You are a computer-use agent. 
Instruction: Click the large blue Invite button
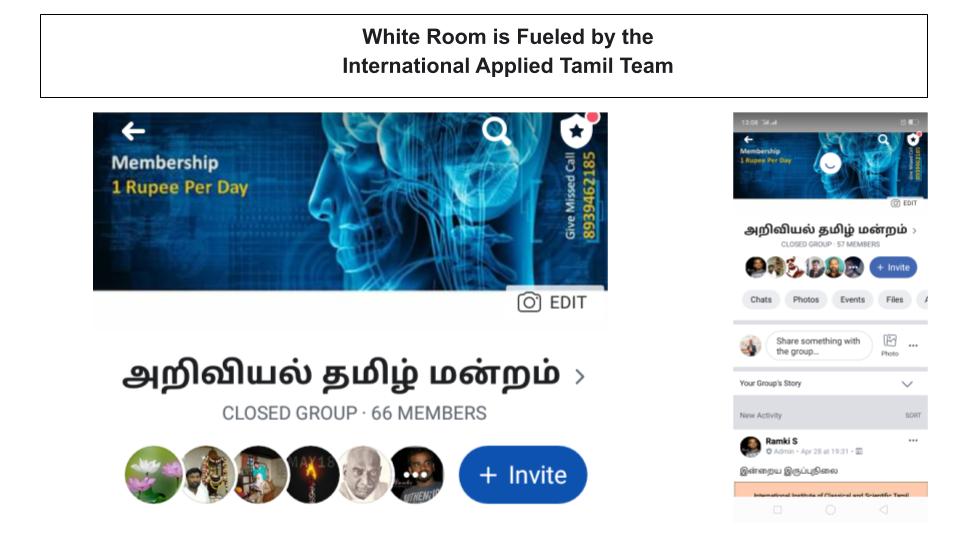523,475
